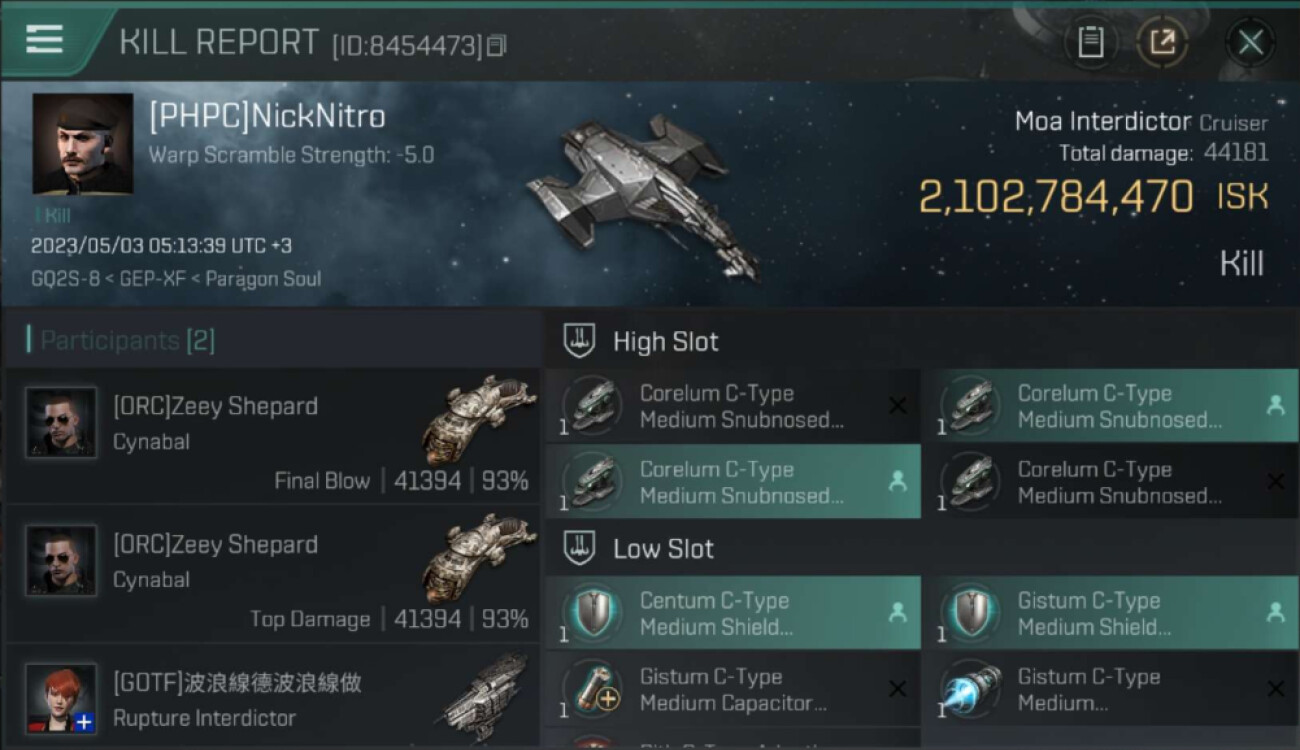
Task: Select the Top Damage Zeey Shepard entry
Action: [x=272, y=574]
